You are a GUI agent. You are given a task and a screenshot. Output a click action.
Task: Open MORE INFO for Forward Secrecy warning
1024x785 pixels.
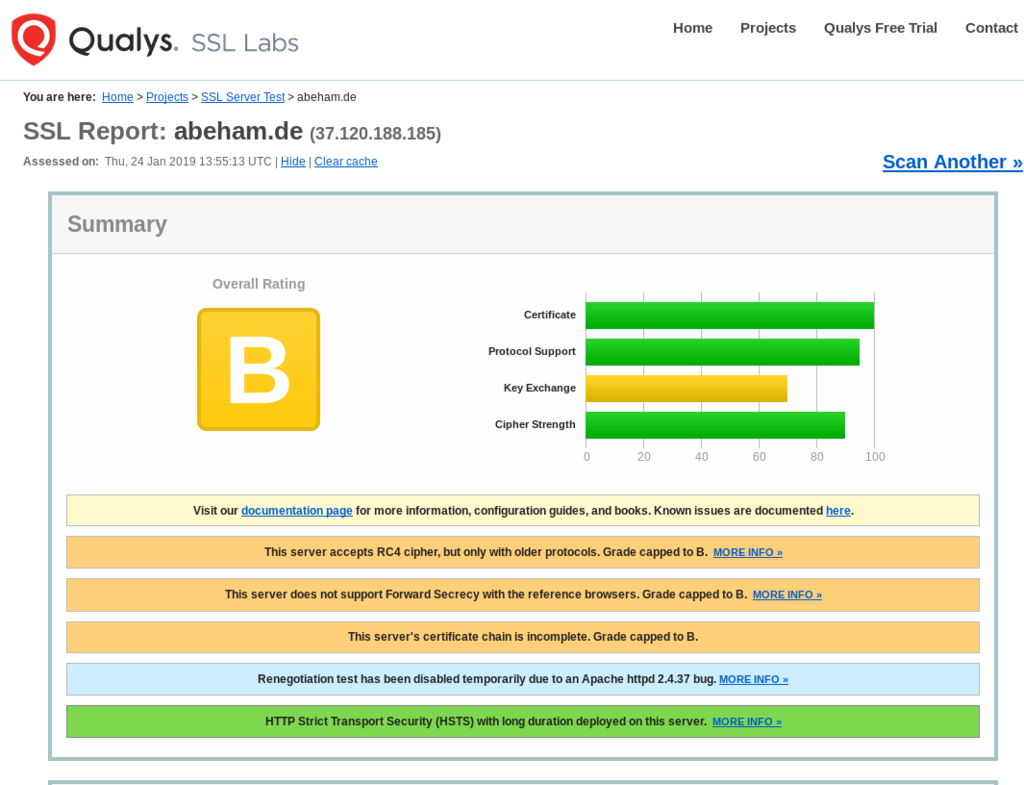pyautogui.click(x=787, y=595)
